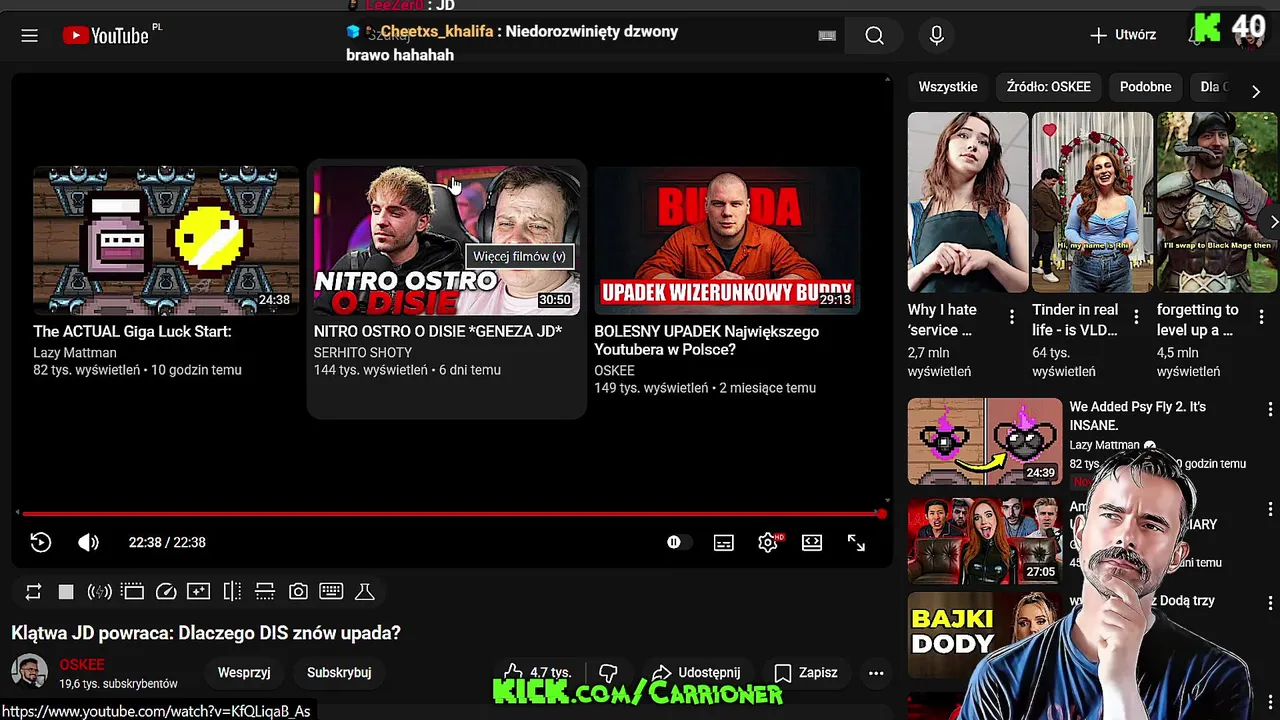Open the player settings gear
Viewport: 1280px width, 720px height.
point(768,542)
